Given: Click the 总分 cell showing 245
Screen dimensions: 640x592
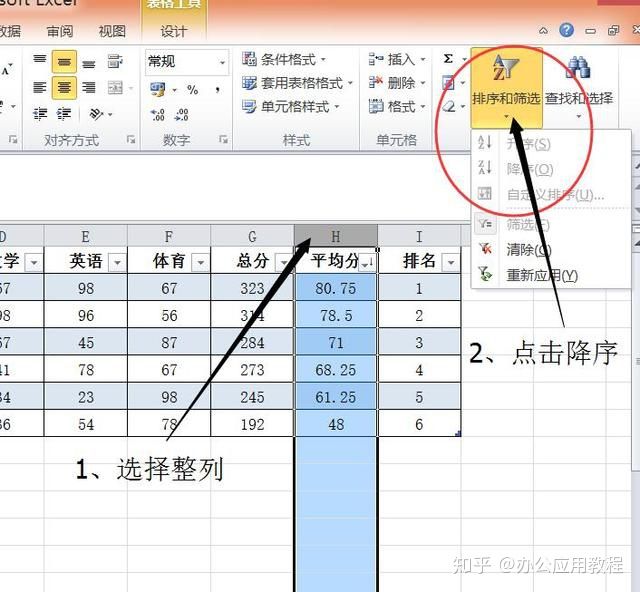Looking at the screenshot, I should coord(252,397).
